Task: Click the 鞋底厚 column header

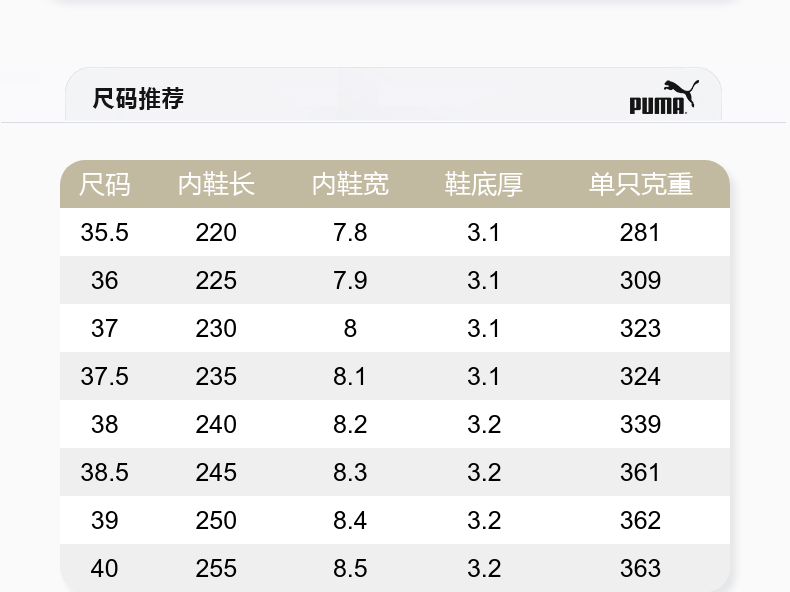Action: pyautogui.click(x=484, y=184)
